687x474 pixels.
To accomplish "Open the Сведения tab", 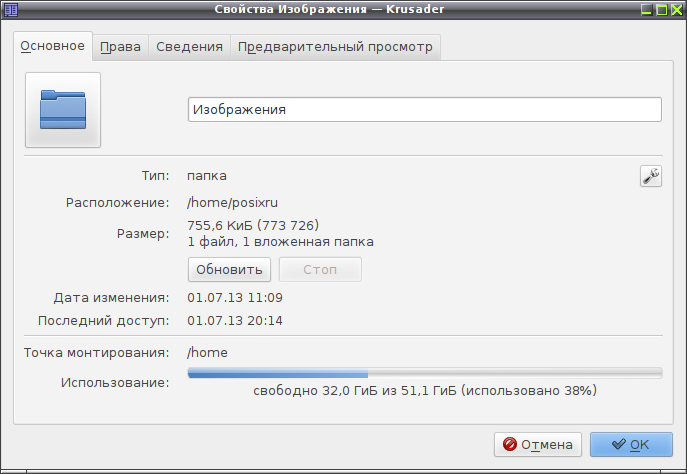I will [189, 47].
